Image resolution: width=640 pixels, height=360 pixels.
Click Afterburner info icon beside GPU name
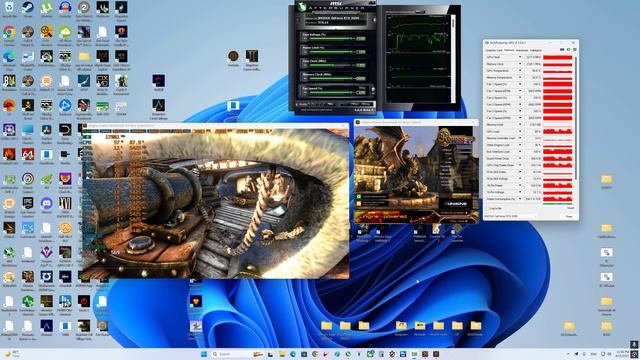[374, 20]
